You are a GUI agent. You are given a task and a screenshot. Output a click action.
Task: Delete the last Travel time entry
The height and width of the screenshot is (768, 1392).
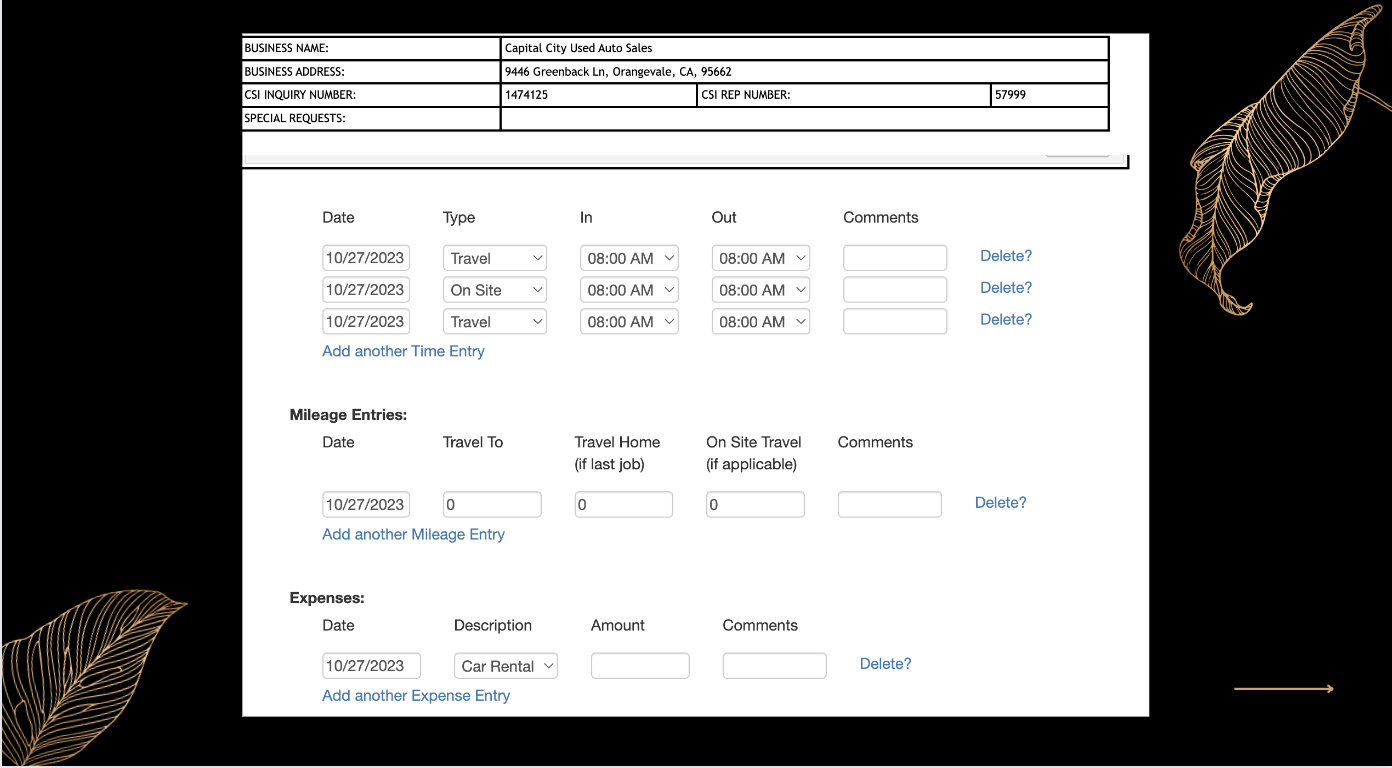click(1006, 320)
